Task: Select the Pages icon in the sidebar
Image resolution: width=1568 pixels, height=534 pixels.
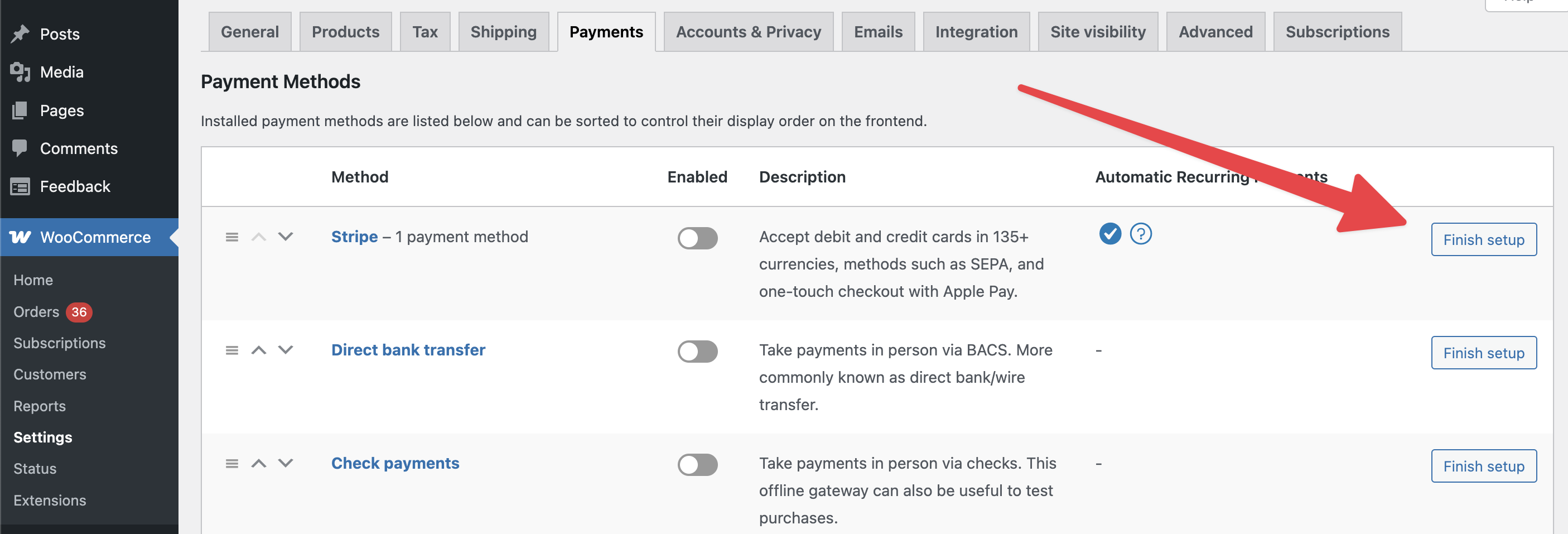Action: 20,110
